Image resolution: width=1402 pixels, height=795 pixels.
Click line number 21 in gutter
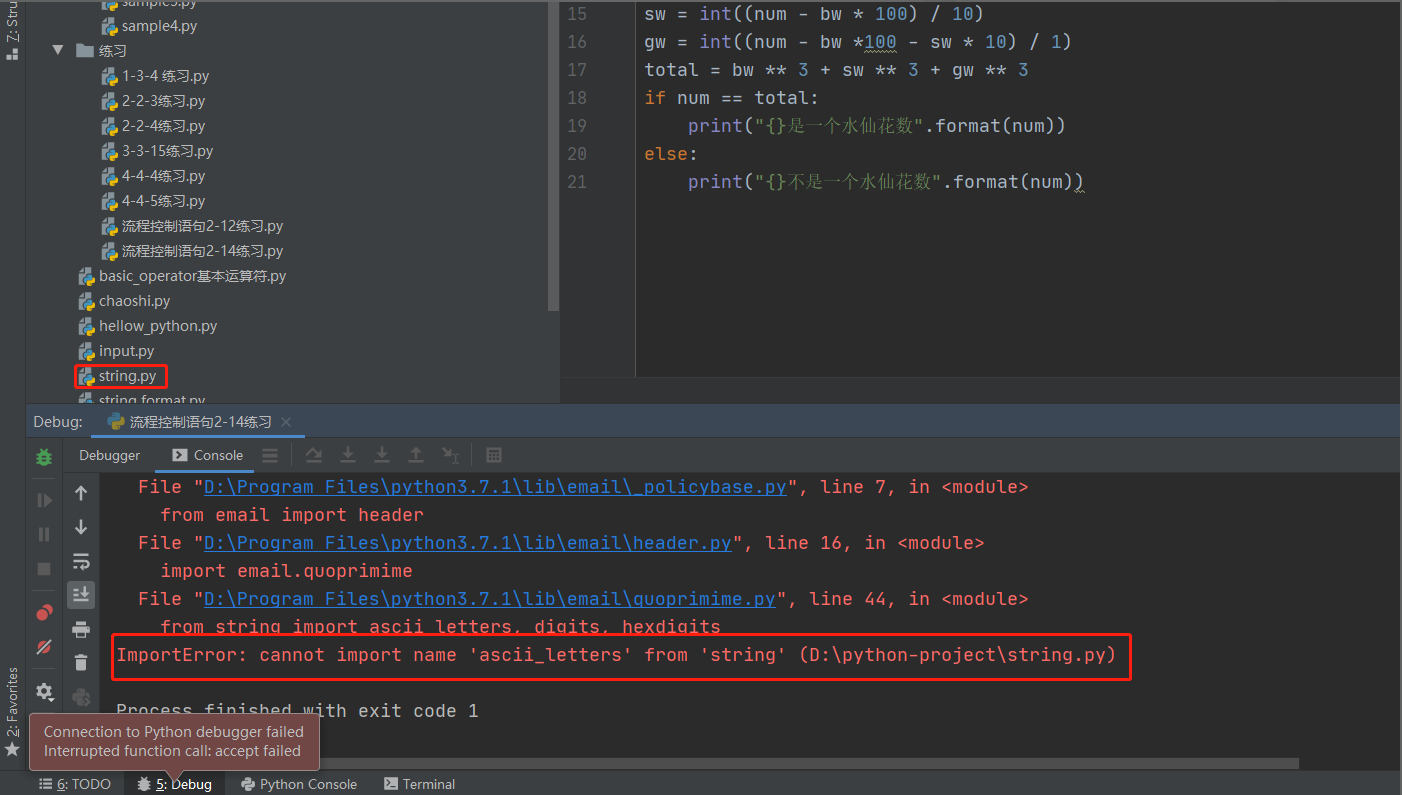pos(577,182)
